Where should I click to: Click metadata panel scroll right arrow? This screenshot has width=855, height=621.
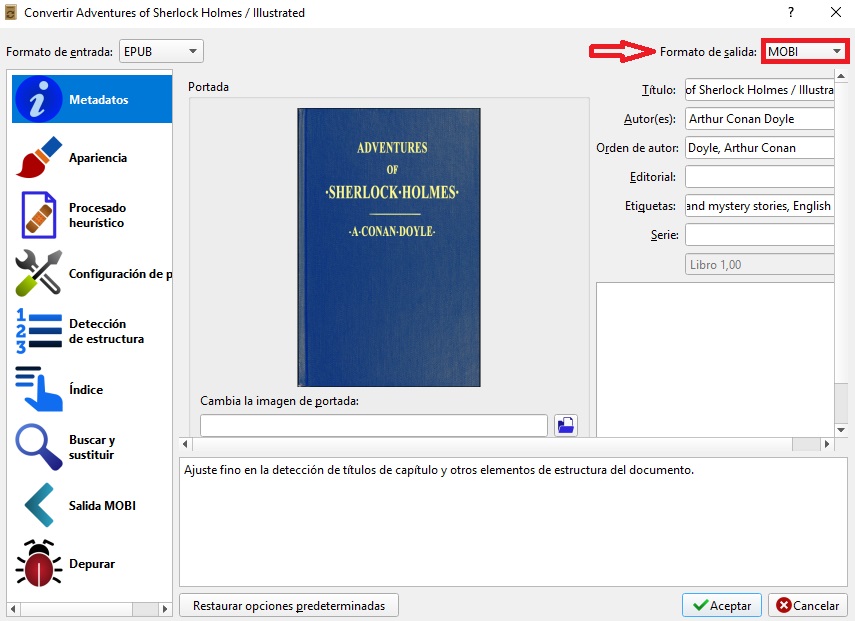(x=828, y=444)
